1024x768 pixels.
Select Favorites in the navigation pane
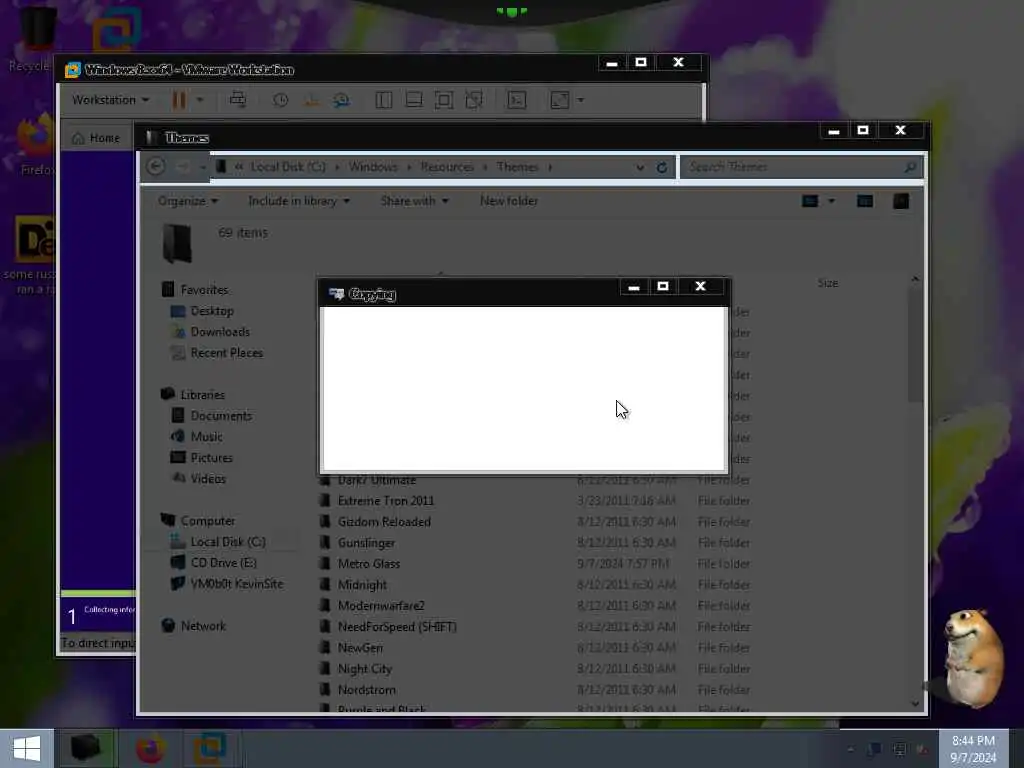pos(204,289)
